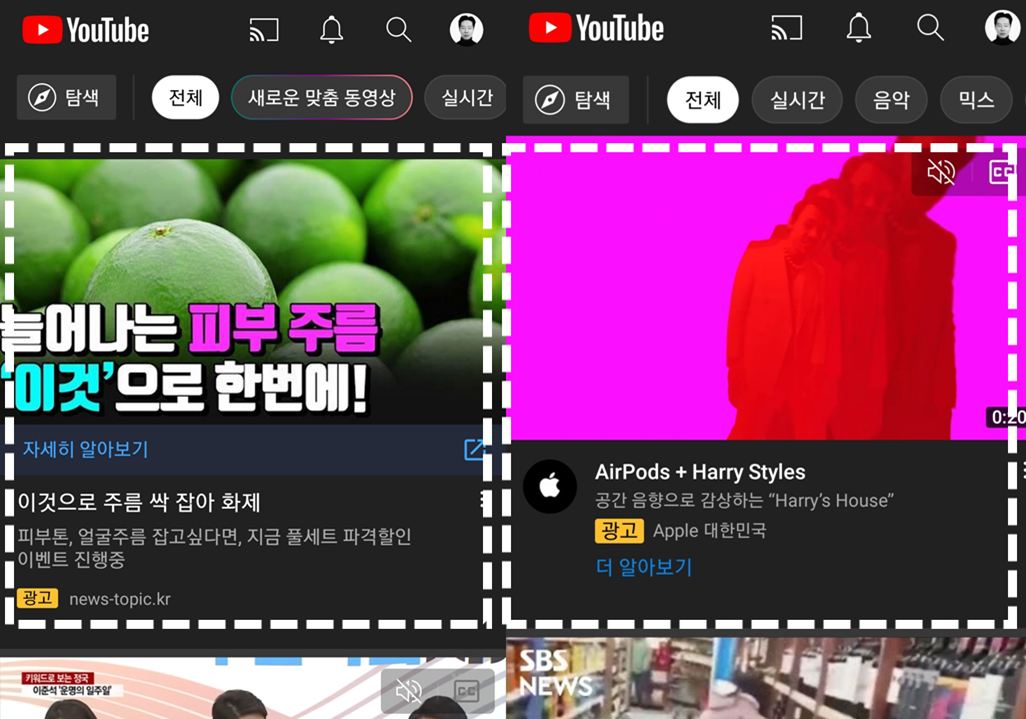Open 탐색 explore button in left screen
Viewport: 1026px width, 719px height.
coord(66,97)
